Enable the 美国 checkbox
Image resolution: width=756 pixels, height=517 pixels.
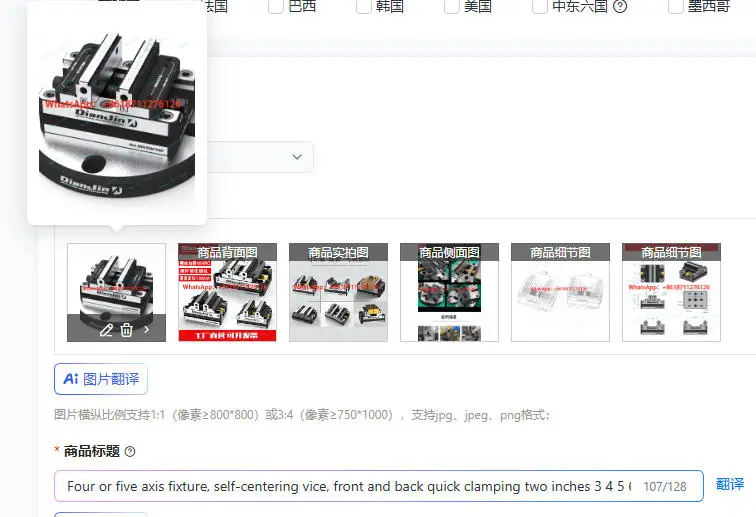[x=452, y=6]
